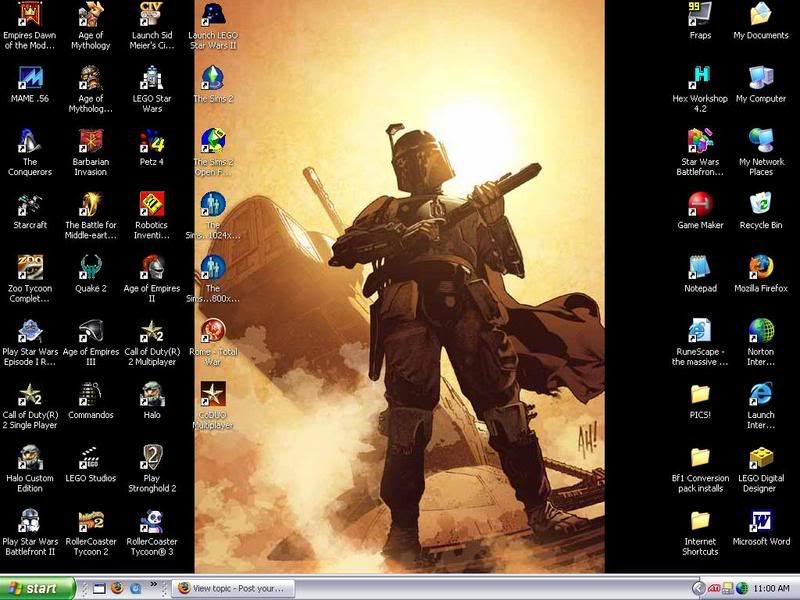Select the Internet Shortcuts folder

point(700,532)
